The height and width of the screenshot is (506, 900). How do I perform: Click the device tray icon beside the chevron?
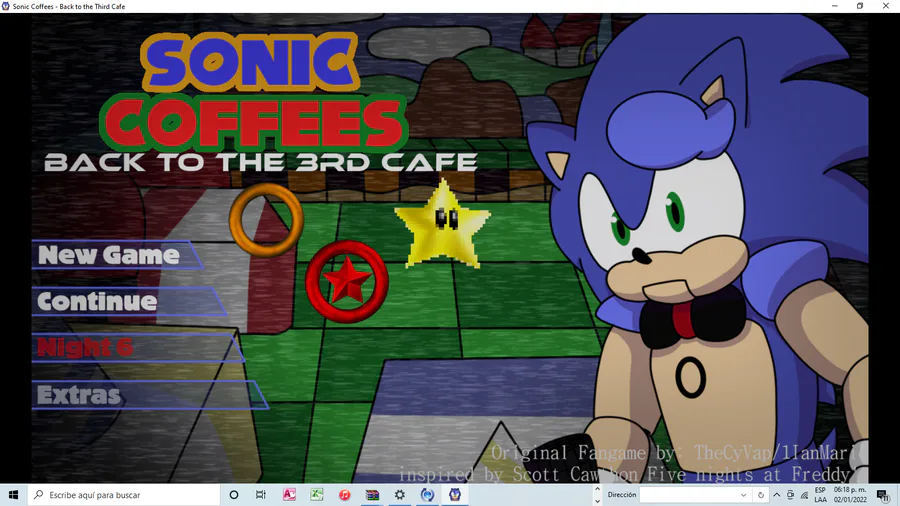point(790,495)
